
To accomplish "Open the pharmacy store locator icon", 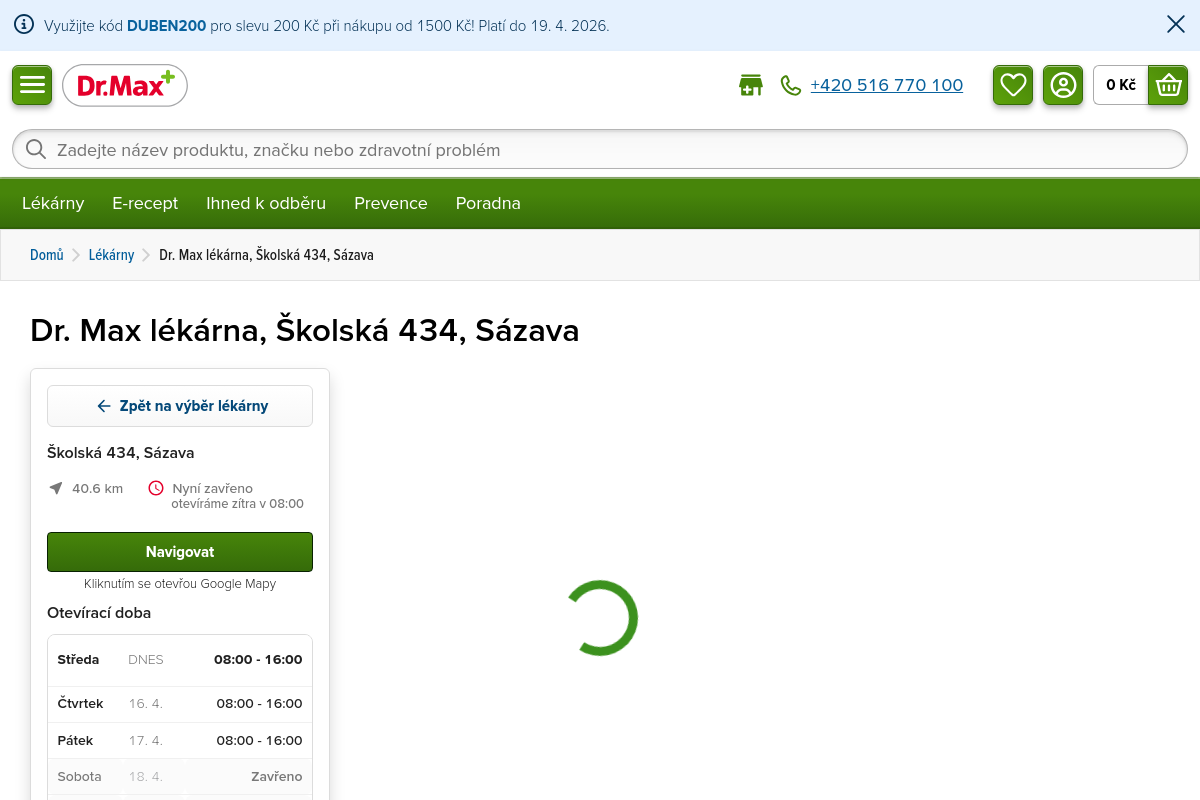I will [x=750, y=86].
